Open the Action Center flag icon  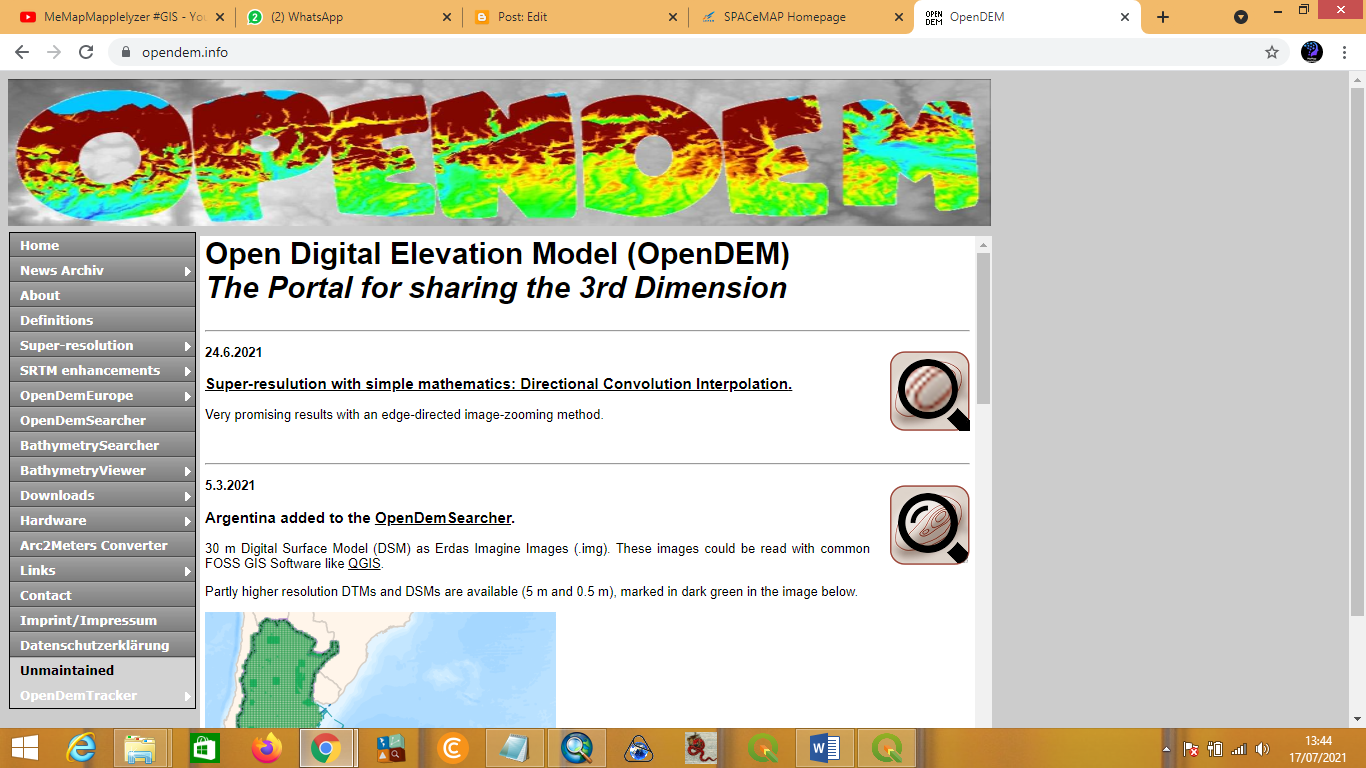1191,749
